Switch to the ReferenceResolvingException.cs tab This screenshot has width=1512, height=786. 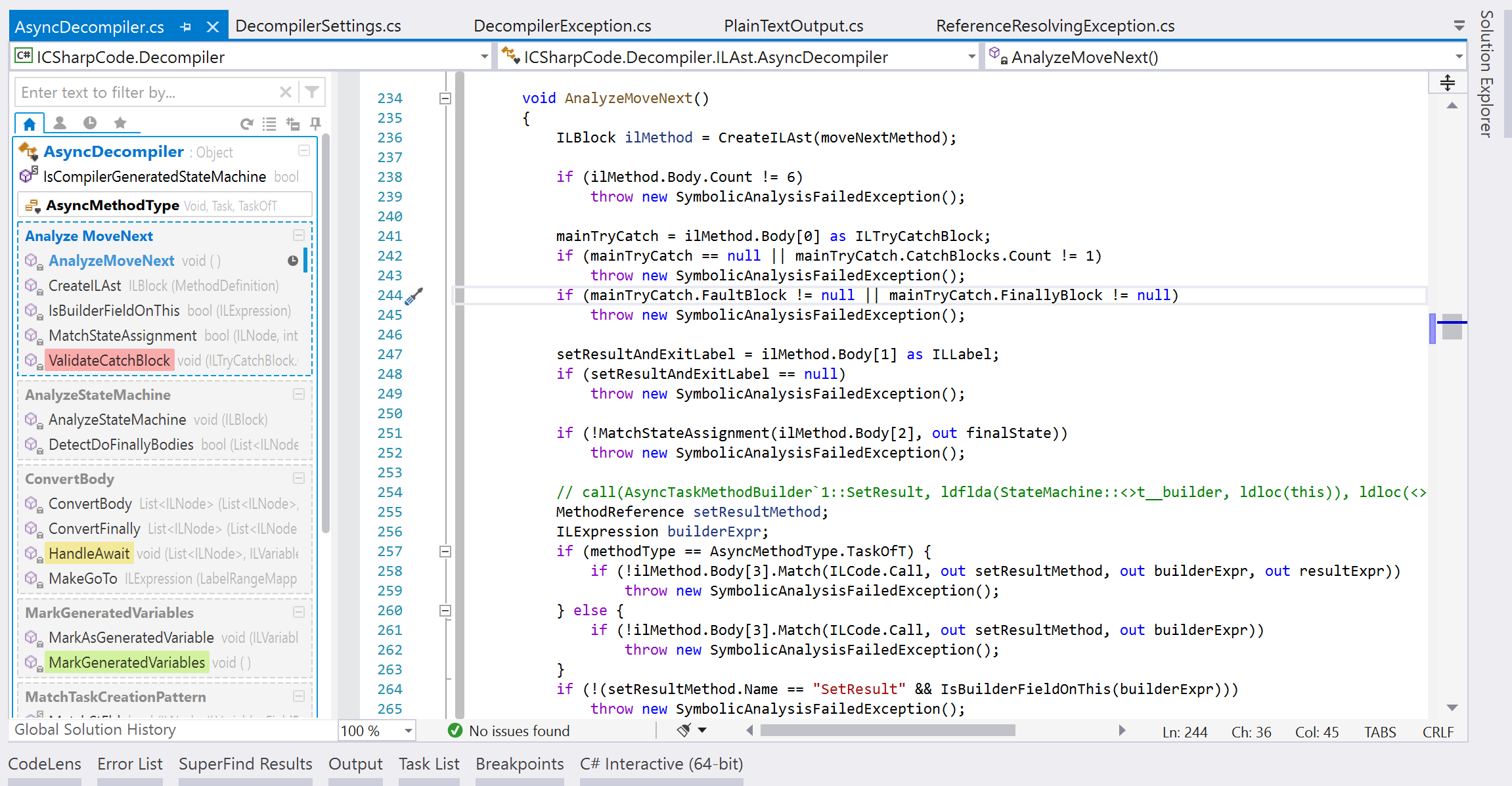coord(1055,26)
